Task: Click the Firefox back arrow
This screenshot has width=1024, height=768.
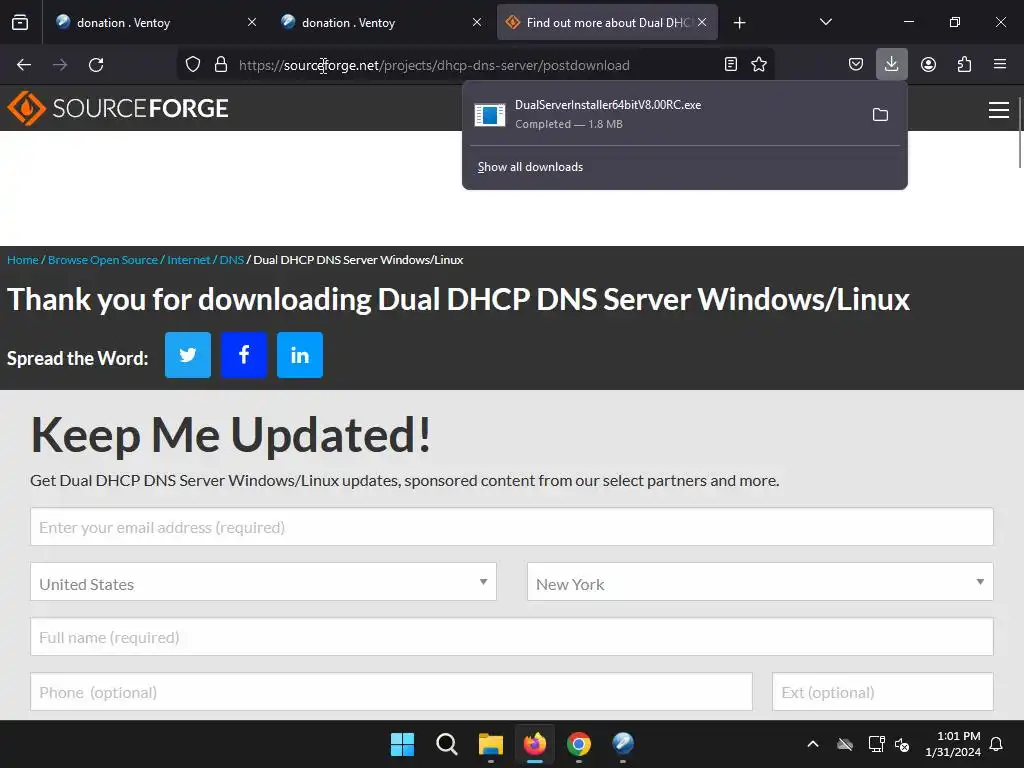Action: [24, 65]
